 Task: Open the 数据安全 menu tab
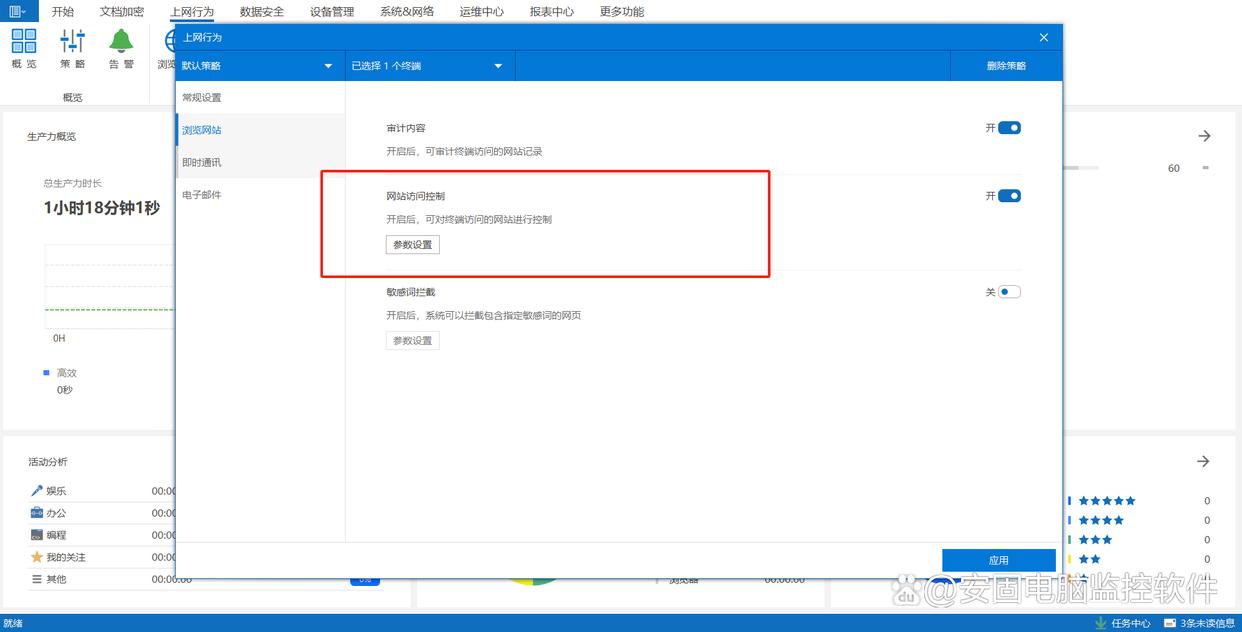[262, 12]
